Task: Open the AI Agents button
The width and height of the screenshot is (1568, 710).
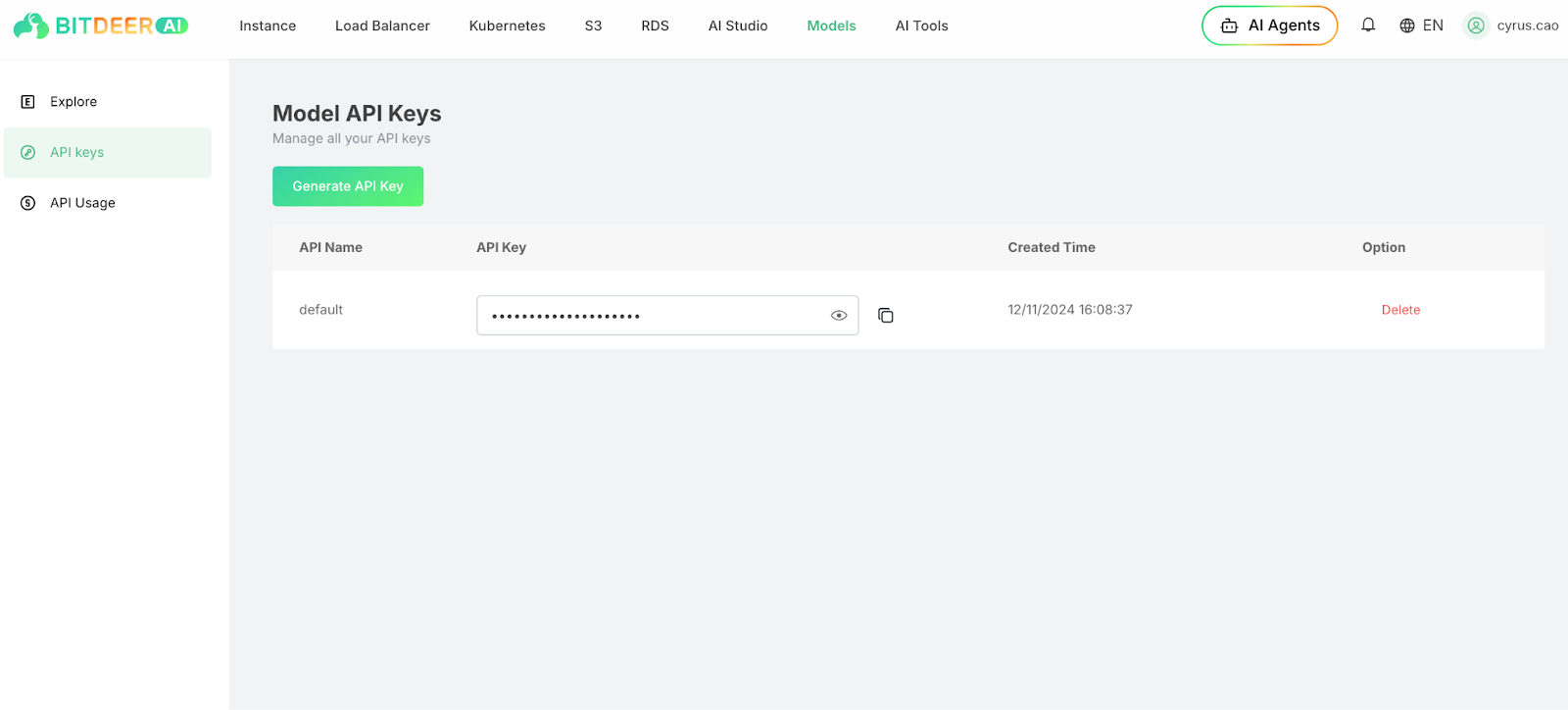Action: point(1269,25)
